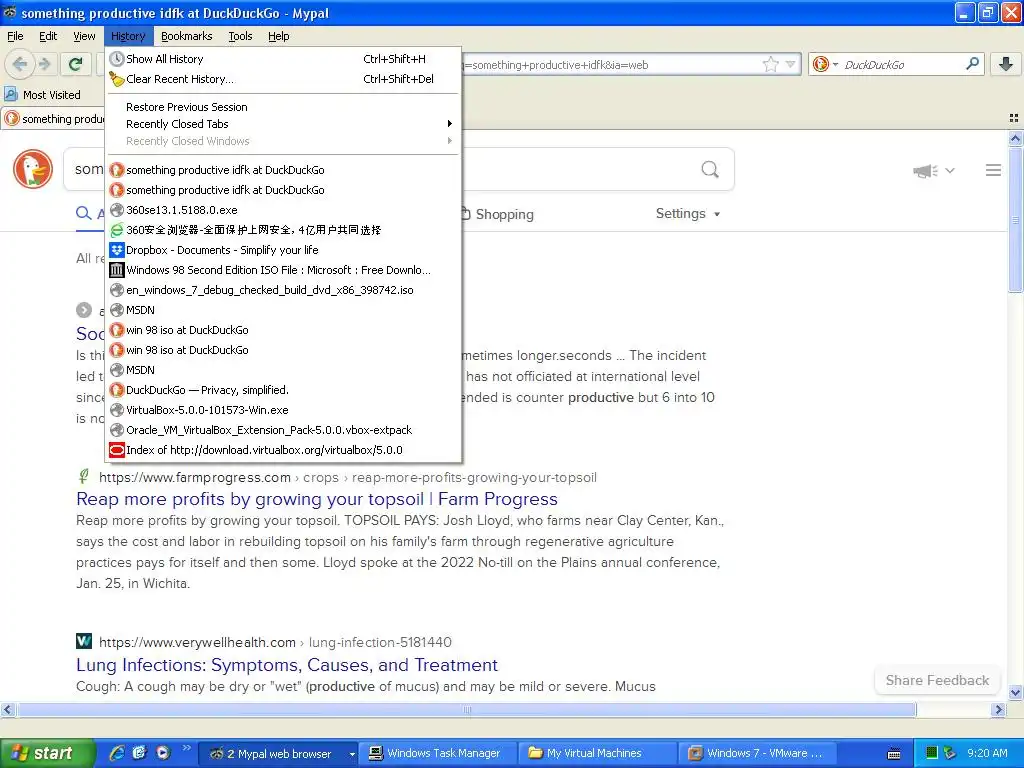The width and height of the screenshot is (1024, 768).
Task: Click the tab groups grid icon
Action: (1014, 118)
